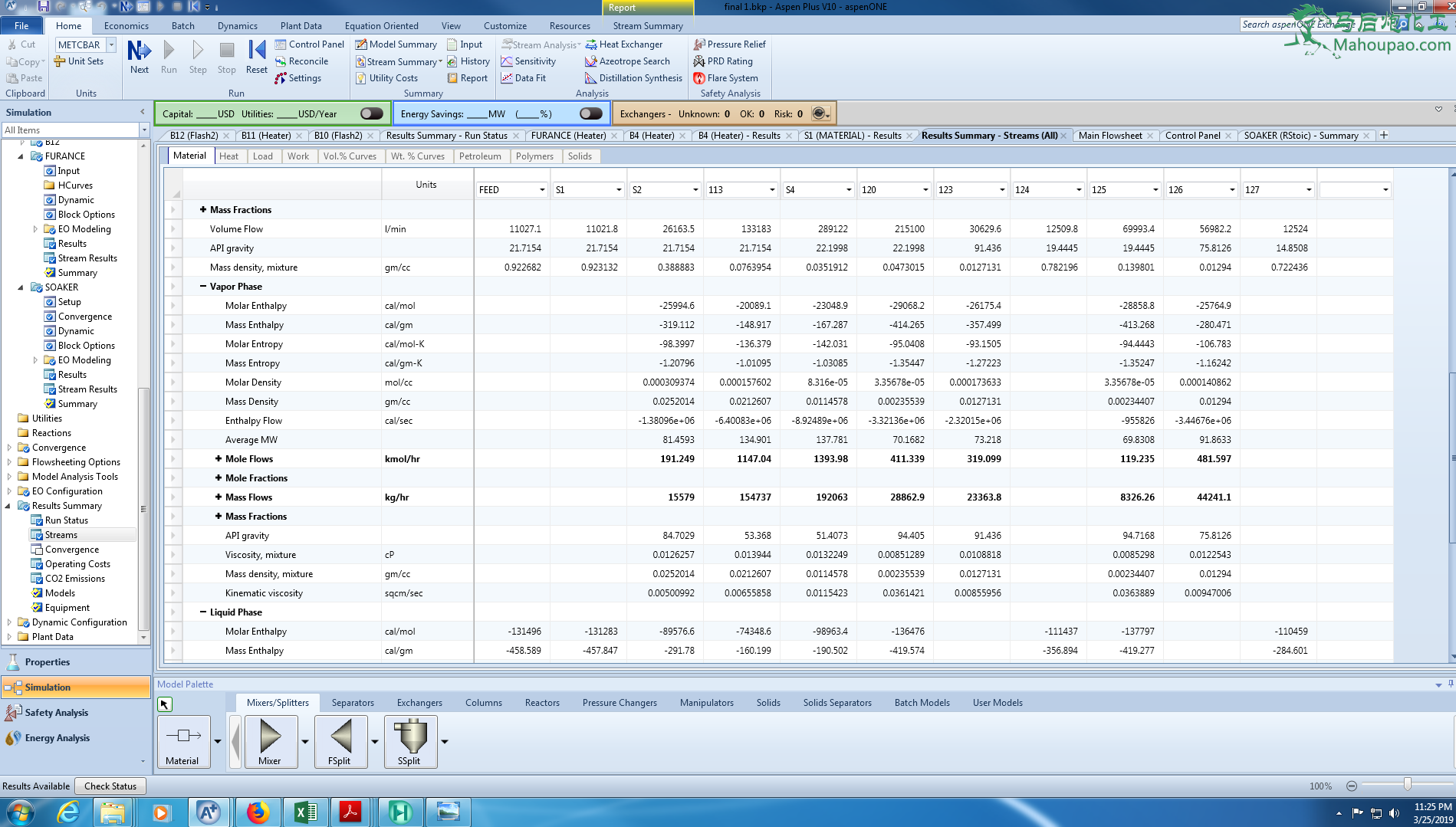Image resolution: width=1456 pixels, height=827 pixels.
Task: Expand the Mole Flows row
Action: tap(219, 459)
